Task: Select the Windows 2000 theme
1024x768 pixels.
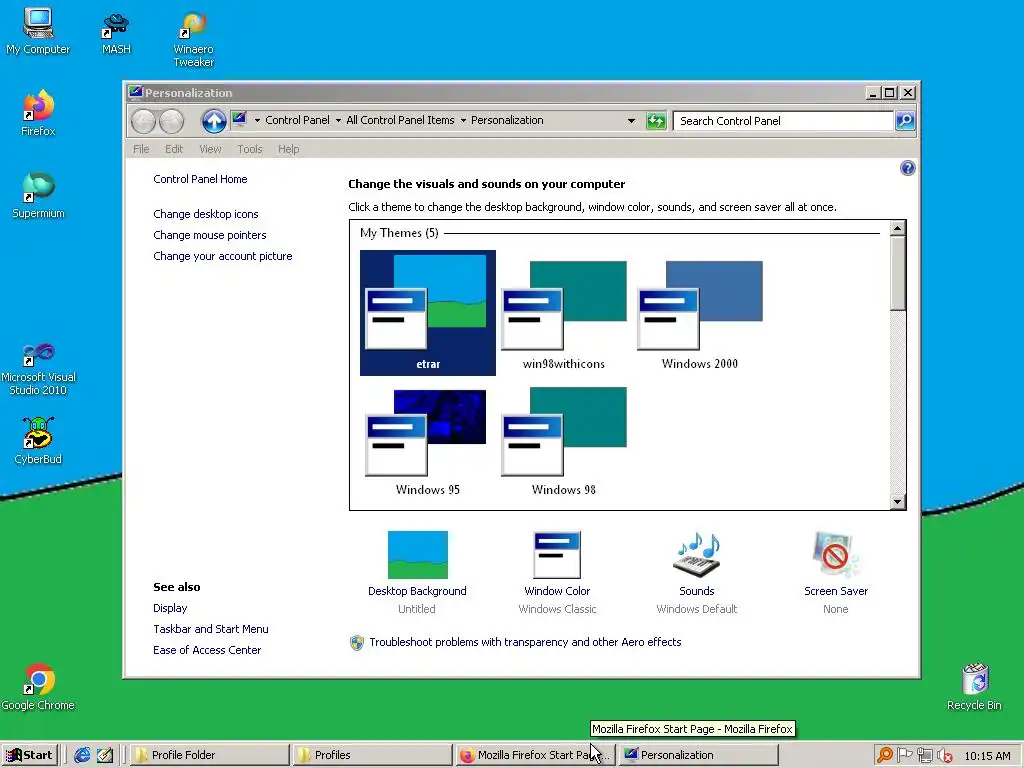Action: (699, 313)
